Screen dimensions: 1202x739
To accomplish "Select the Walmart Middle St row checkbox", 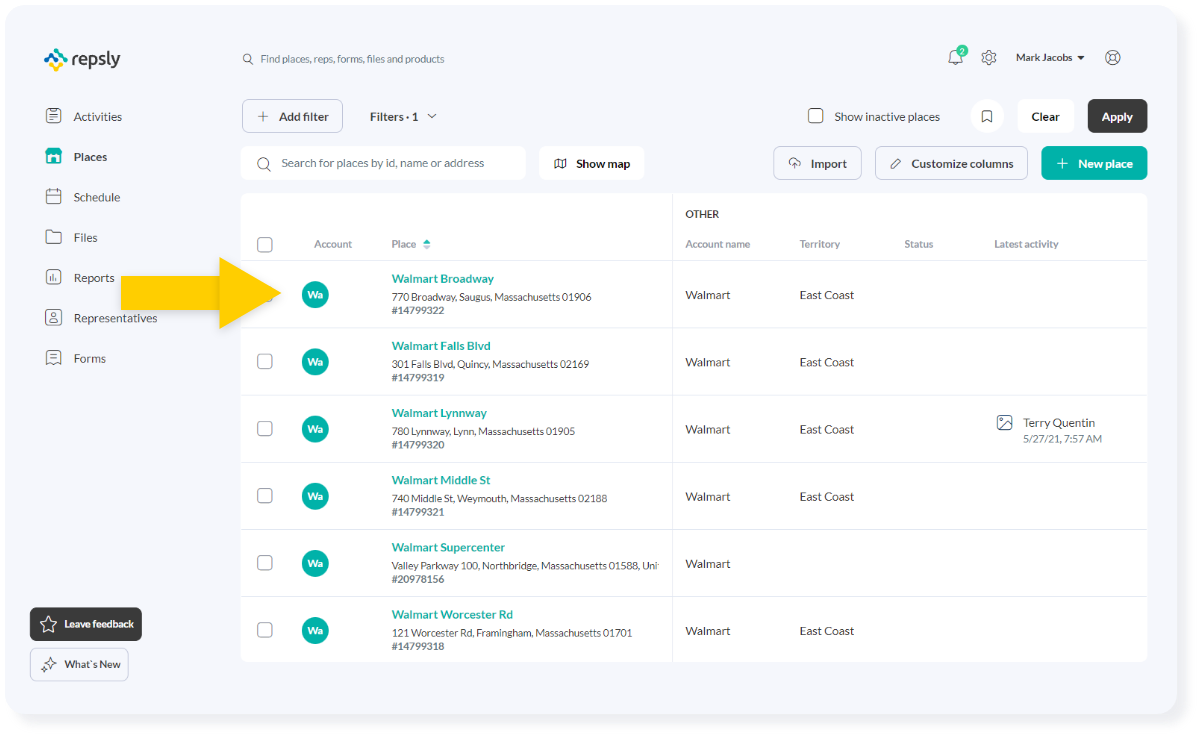I will pos(265,495).
